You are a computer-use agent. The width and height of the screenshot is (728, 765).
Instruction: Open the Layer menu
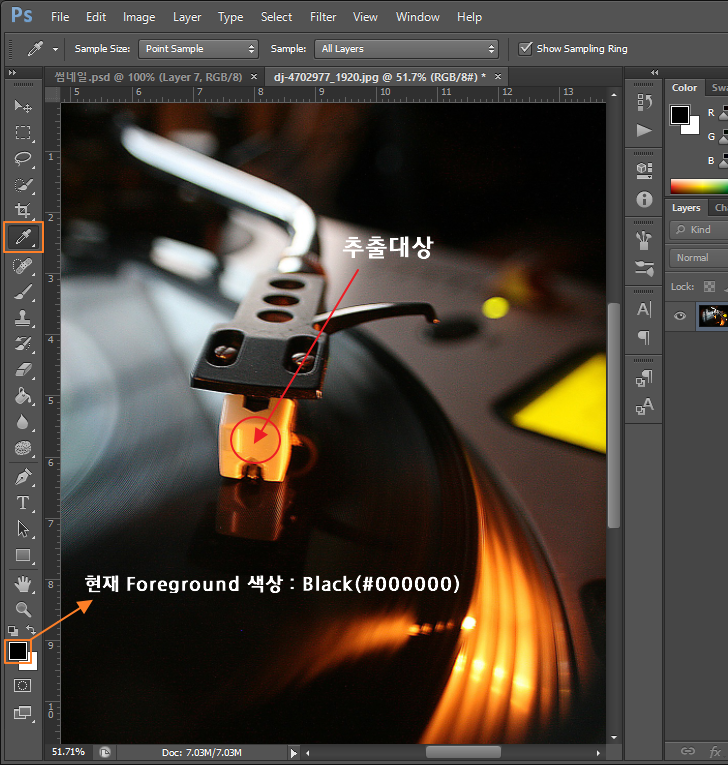(x=187, y=17)
